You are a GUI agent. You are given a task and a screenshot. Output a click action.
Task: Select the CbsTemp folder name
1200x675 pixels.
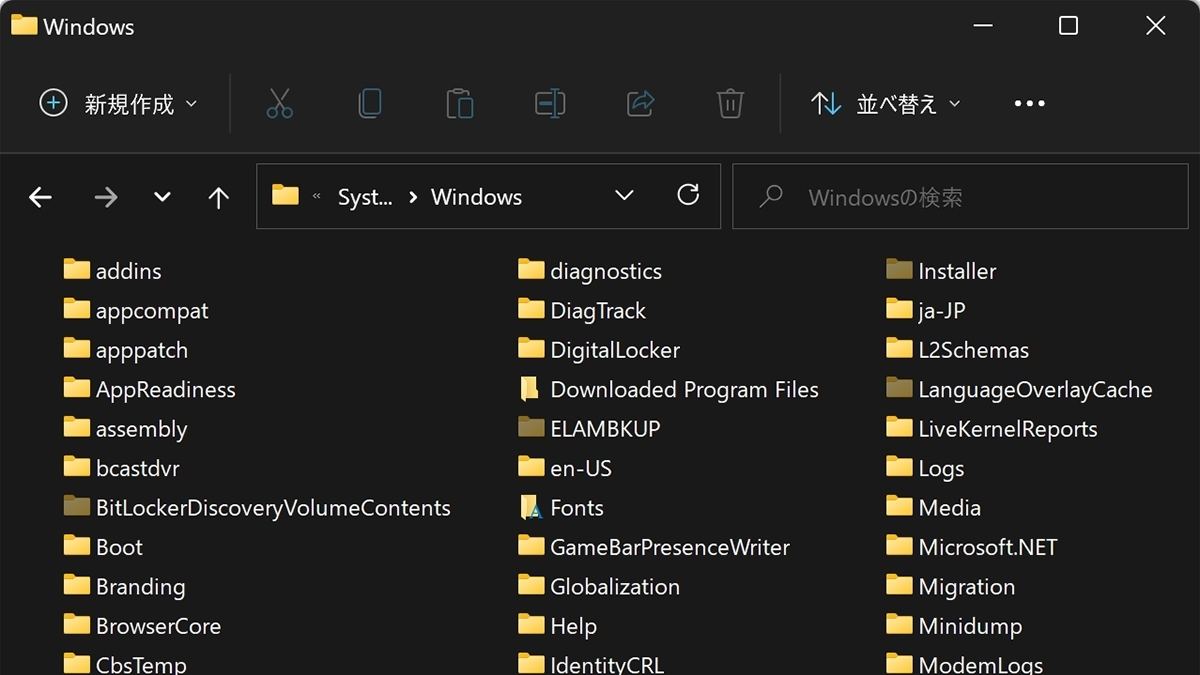point(141,664)
